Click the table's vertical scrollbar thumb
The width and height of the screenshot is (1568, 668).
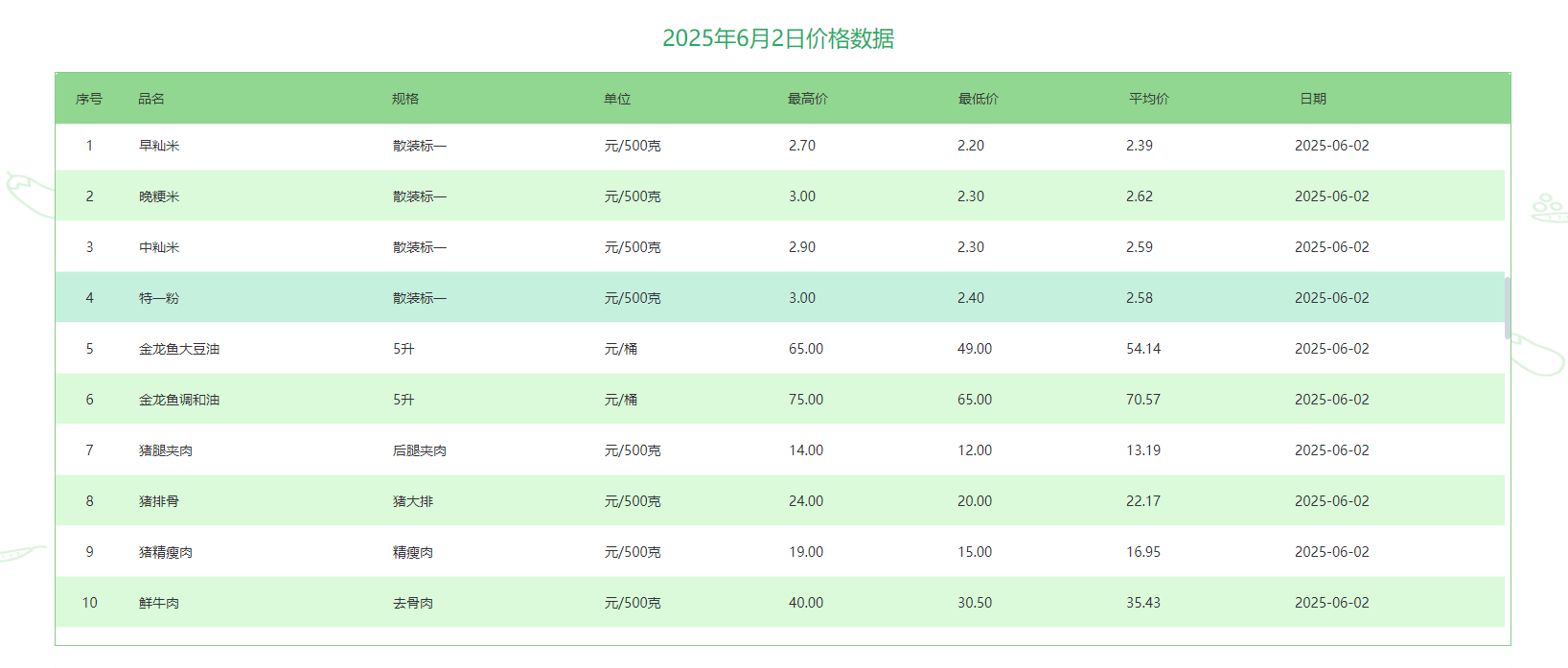(1507, 308)
